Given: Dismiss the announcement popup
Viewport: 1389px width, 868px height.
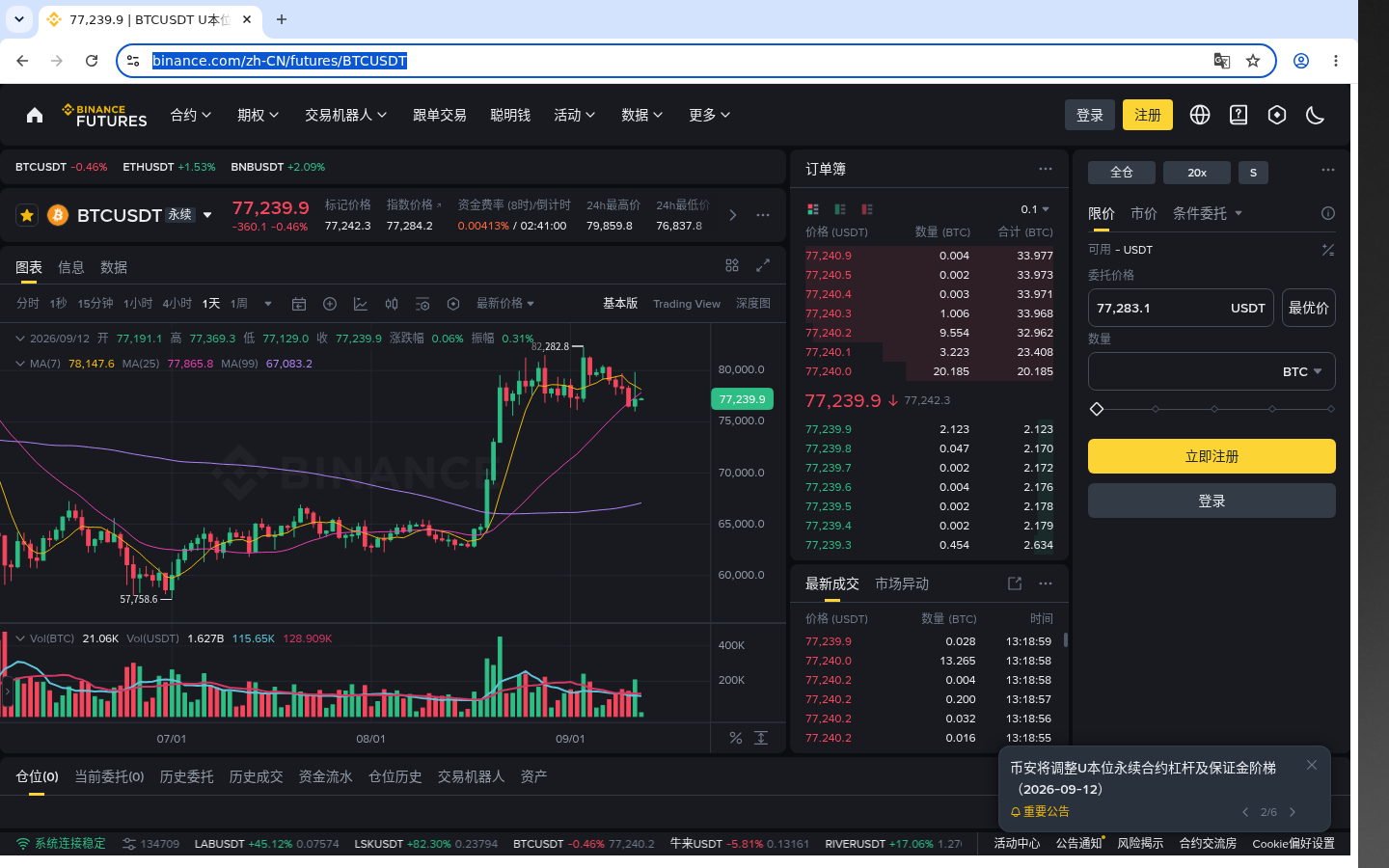Looking at the screenshot, I should [x=1312, y=765].
